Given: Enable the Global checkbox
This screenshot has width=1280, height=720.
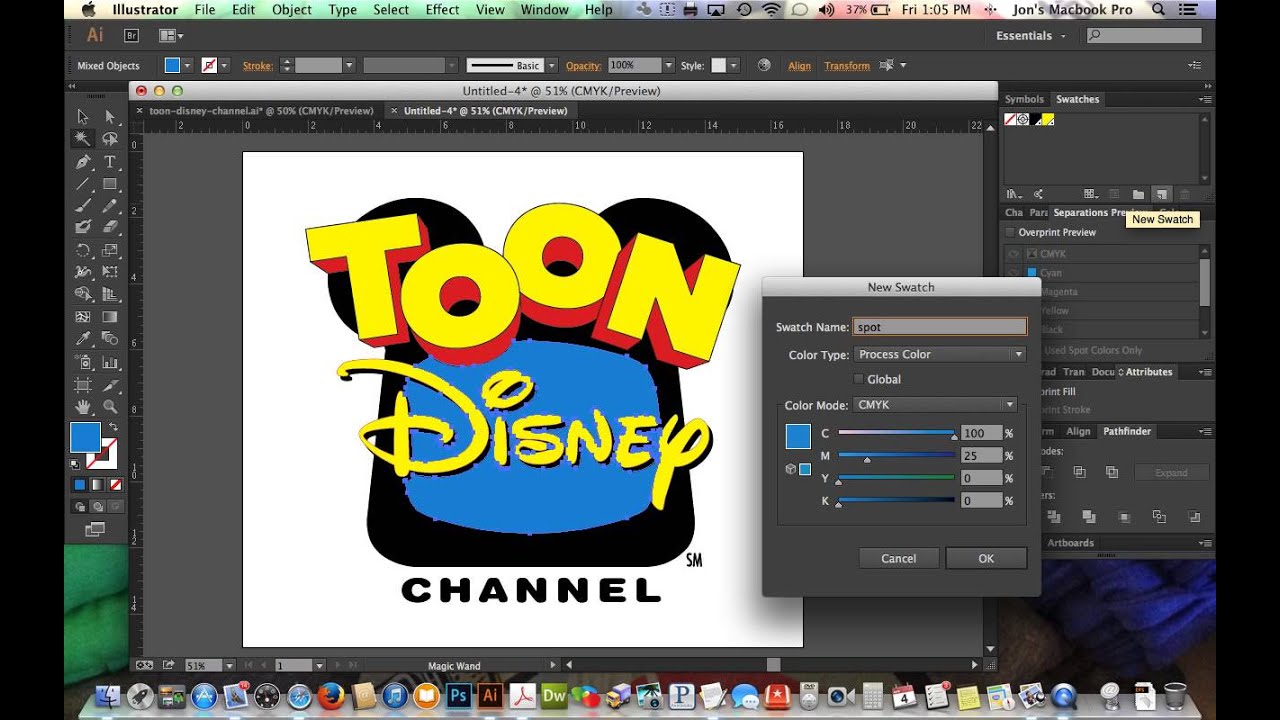Looking at the screenshot, I should click(x=858, y=379).
